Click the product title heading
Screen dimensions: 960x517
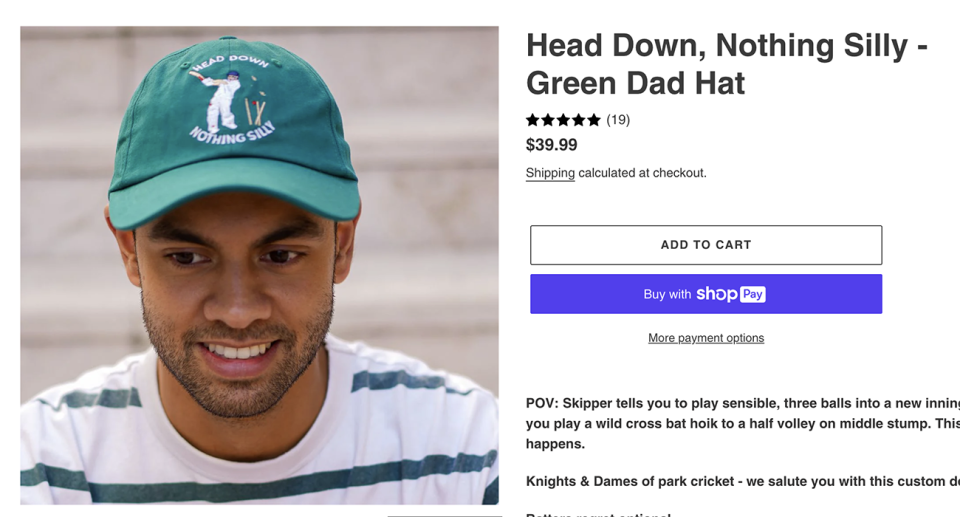pos(727,64)
